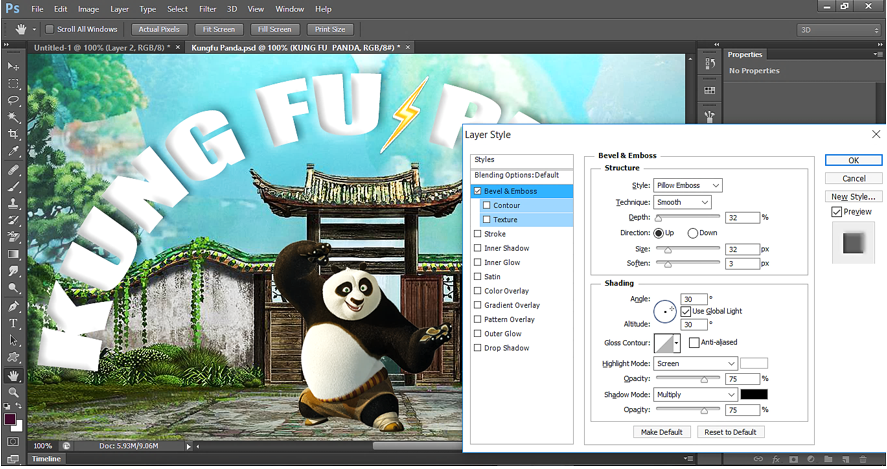Open the Technique dropdown (Smooth)
The width and height of the screenshot is (887, 469).
pyautogui.click(x=682, y=202)
